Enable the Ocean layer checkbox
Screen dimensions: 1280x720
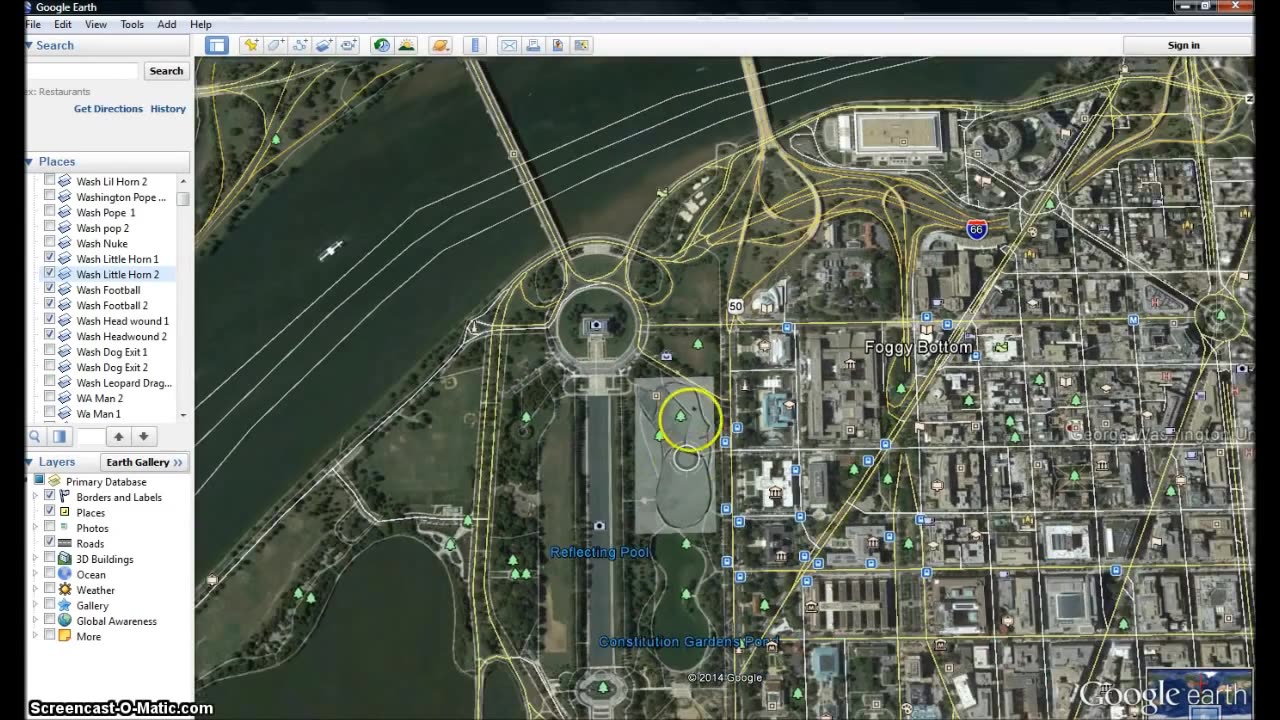[x=49, y=574]
